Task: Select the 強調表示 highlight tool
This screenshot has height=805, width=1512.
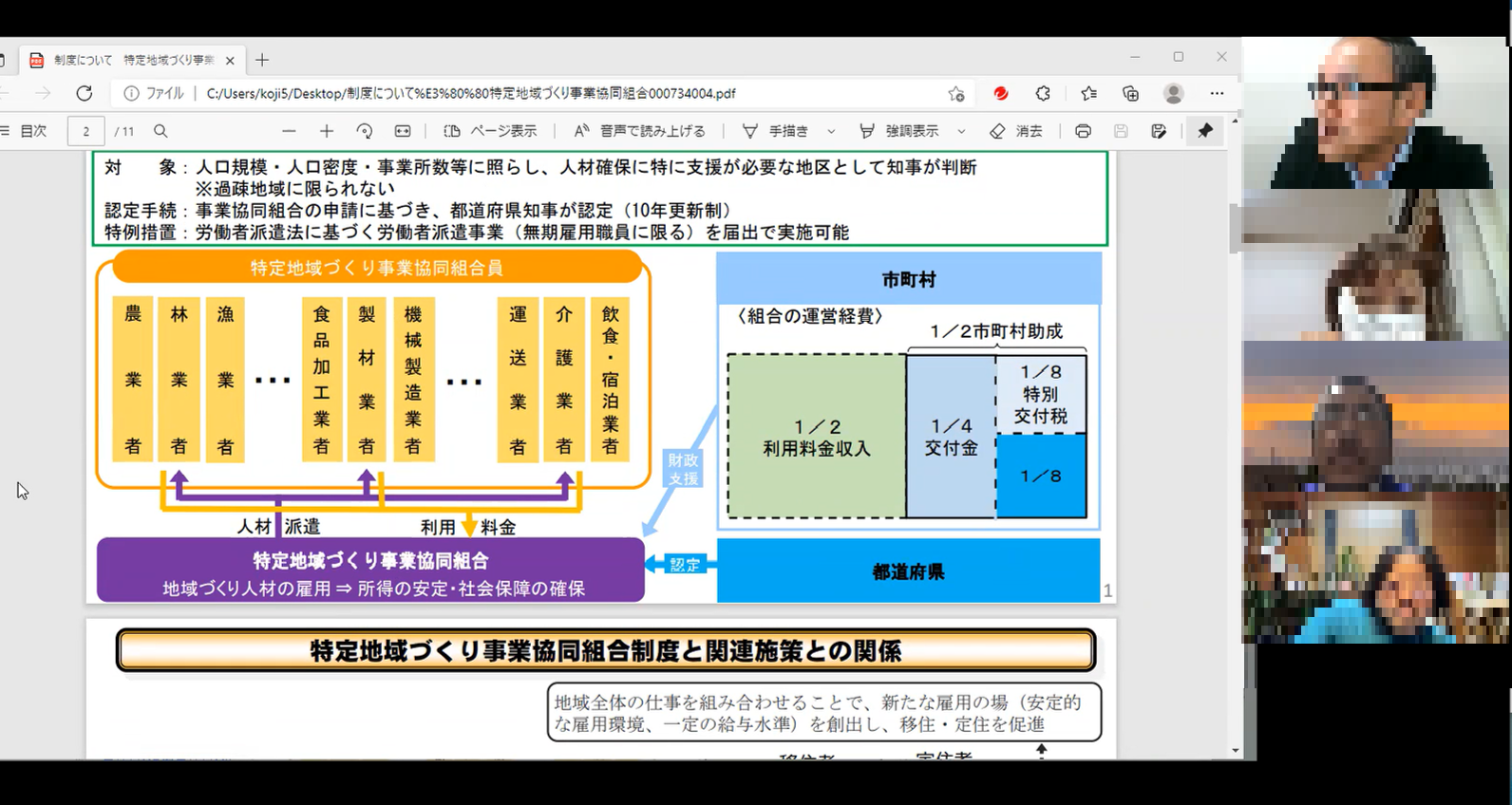Action: [x=898, y=131]
